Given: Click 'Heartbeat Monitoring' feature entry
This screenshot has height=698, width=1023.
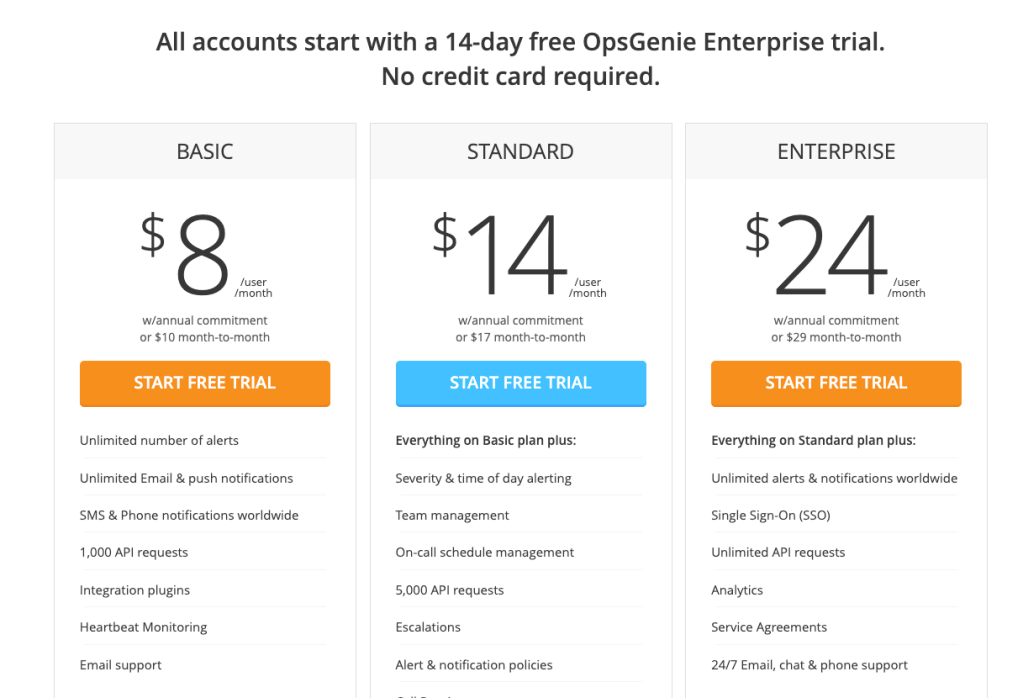Looking at the screenshot, I should [x=143, y=627].
